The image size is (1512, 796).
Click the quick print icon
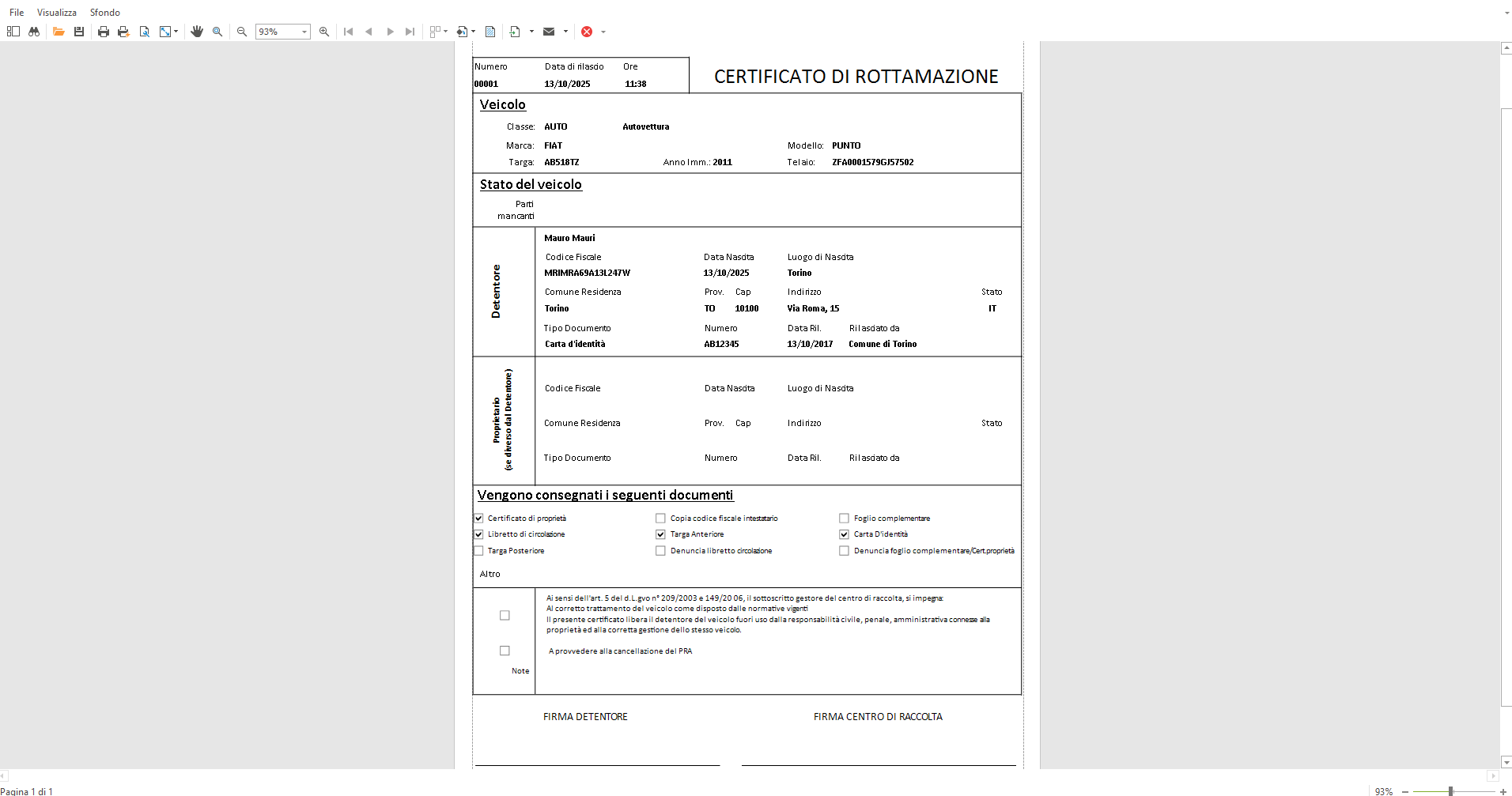point(123,32)
